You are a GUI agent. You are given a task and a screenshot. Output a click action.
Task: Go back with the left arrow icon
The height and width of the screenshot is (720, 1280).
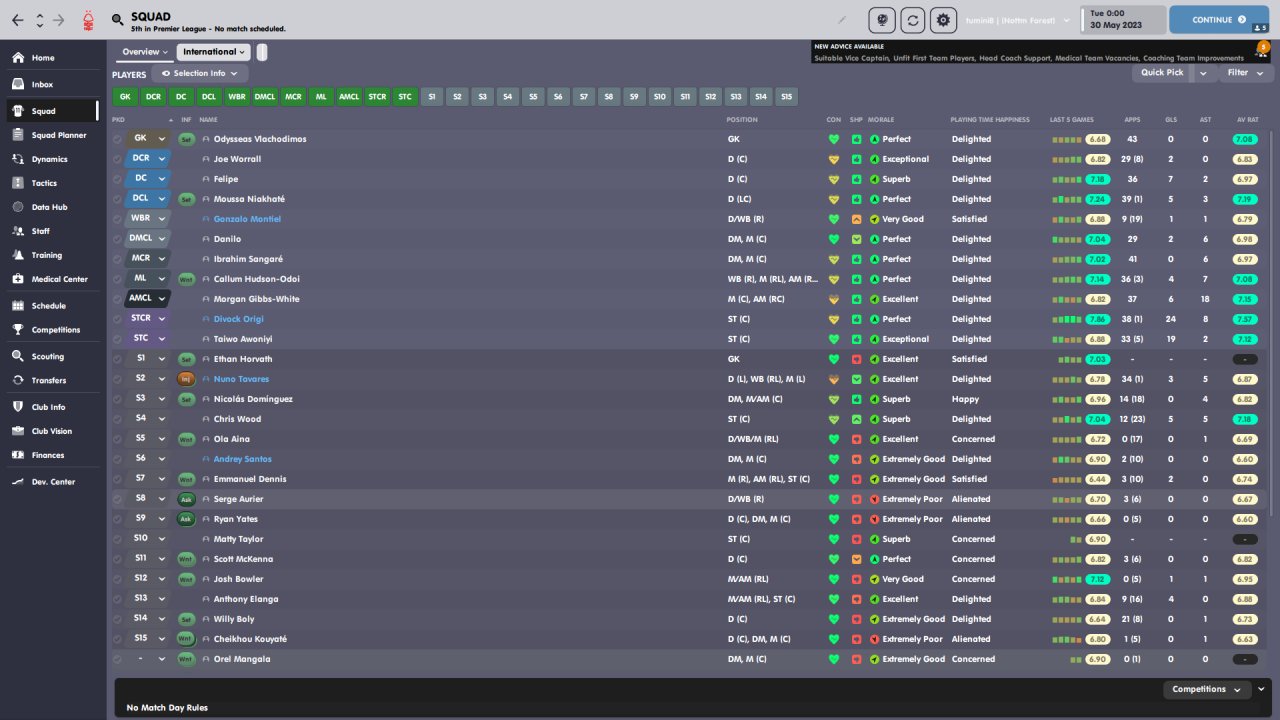tap(18, 19)
